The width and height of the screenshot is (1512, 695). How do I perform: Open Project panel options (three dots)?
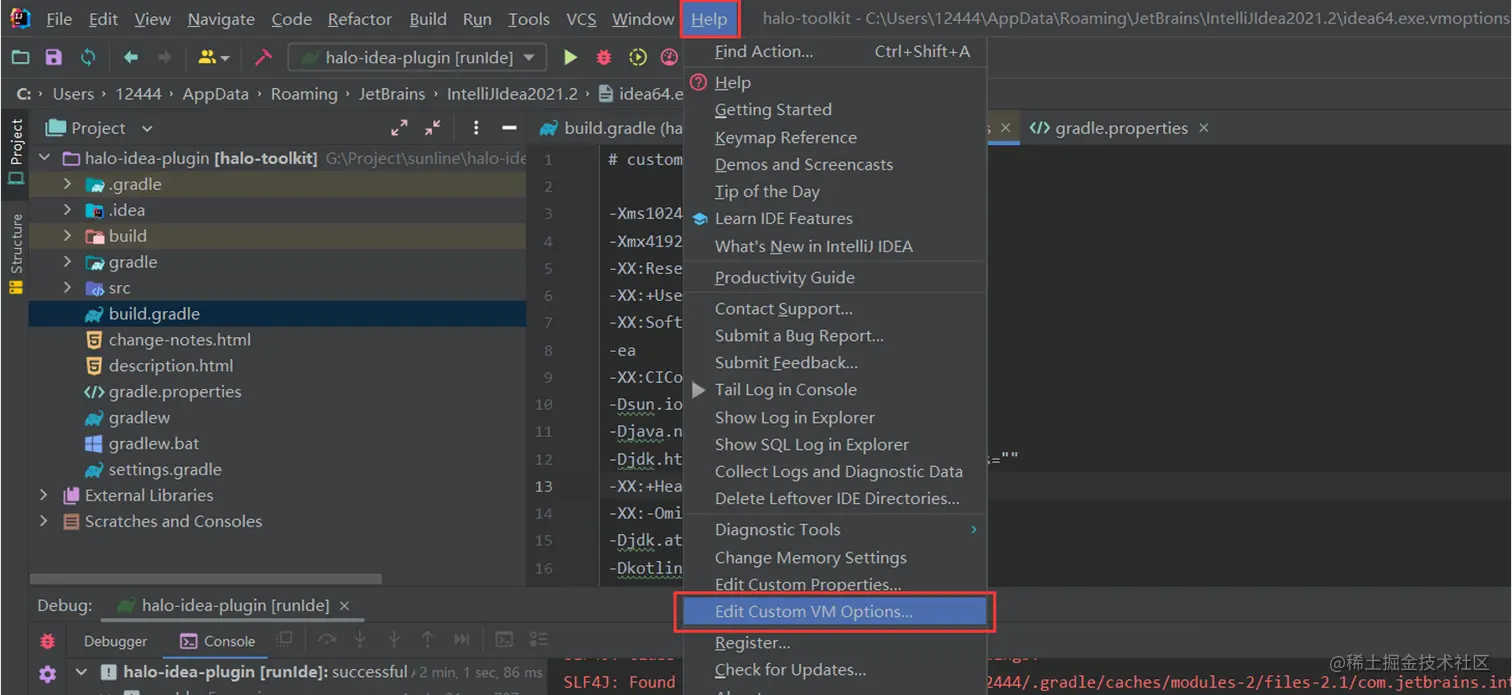point(476,128)
